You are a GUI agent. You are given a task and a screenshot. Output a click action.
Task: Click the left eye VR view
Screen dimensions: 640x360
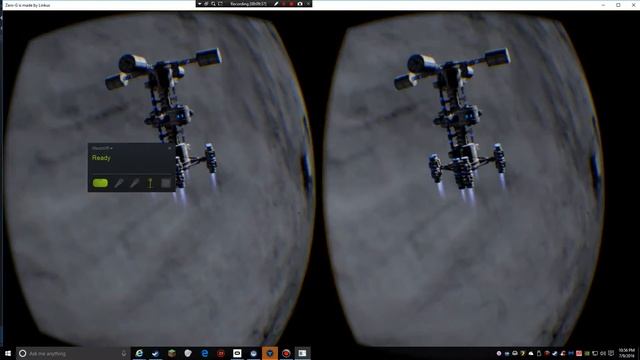(x=159, y=180)
